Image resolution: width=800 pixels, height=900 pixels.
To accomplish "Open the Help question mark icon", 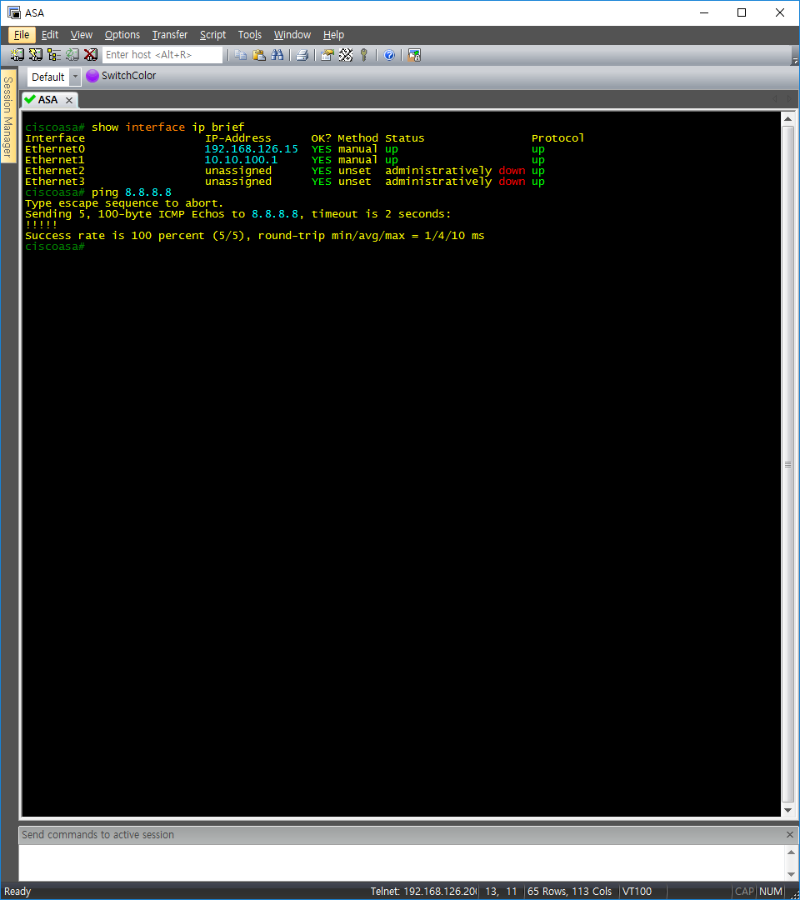I will [x=389, y=55].
